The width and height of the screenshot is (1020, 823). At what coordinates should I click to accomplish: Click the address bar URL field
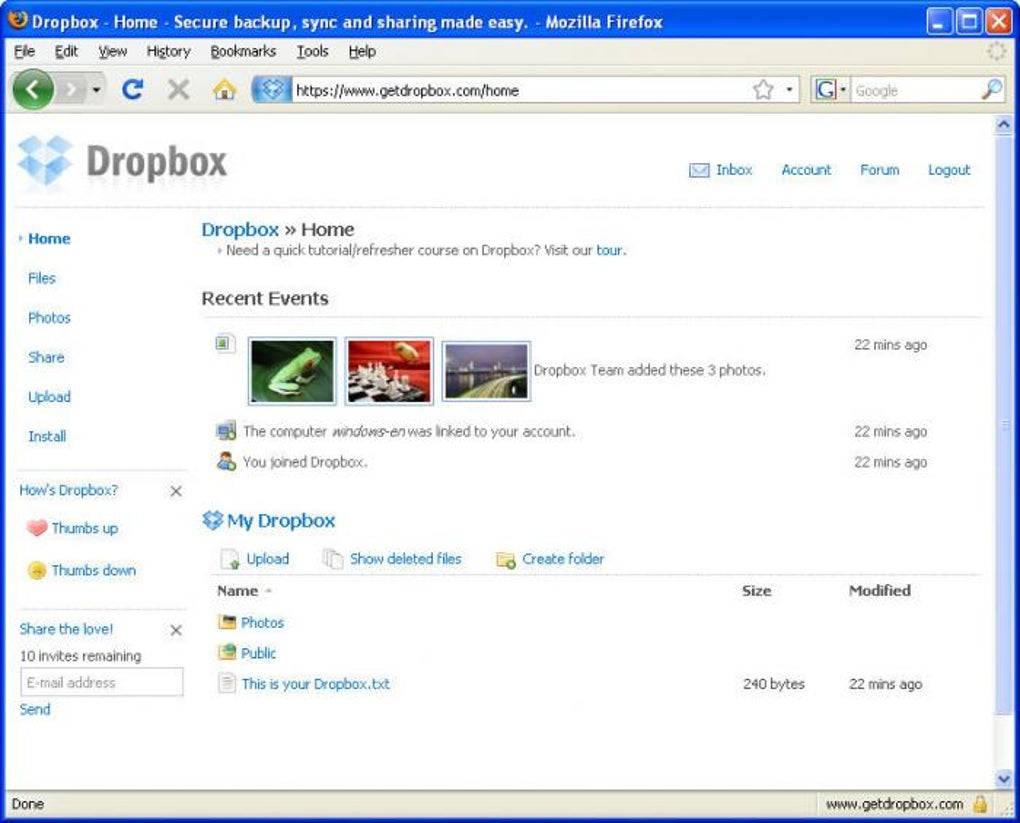coord(520,90)
